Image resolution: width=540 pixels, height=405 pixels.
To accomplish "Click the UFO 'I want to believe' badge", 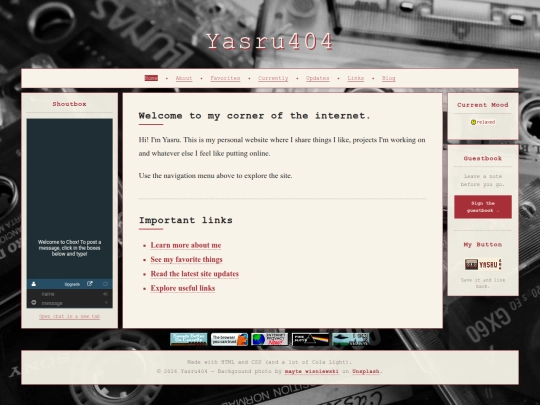I will tap(351, 339).
